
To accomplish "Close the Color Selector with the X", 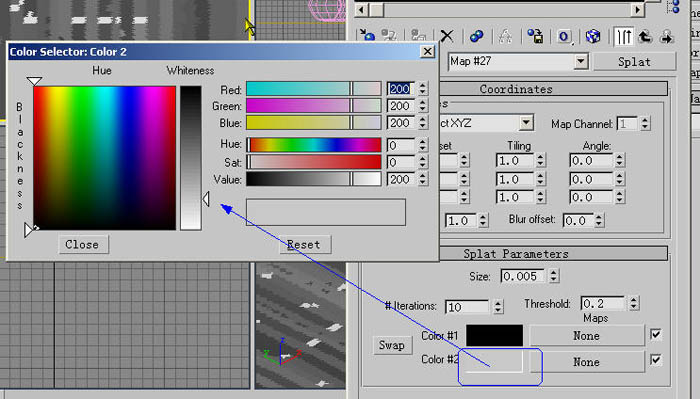I will pyautogui.click(x=427, y=51).
